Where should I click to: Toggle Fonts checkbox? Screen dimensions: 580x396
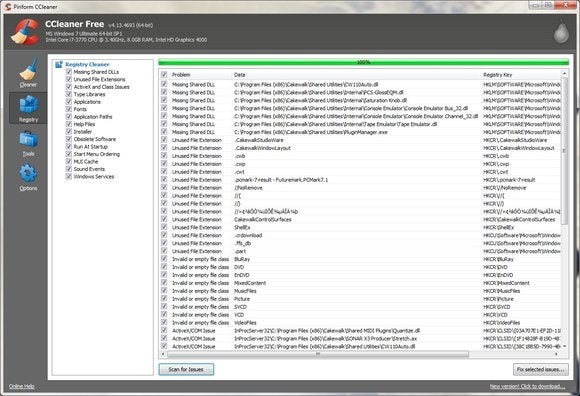coord(68,109)
